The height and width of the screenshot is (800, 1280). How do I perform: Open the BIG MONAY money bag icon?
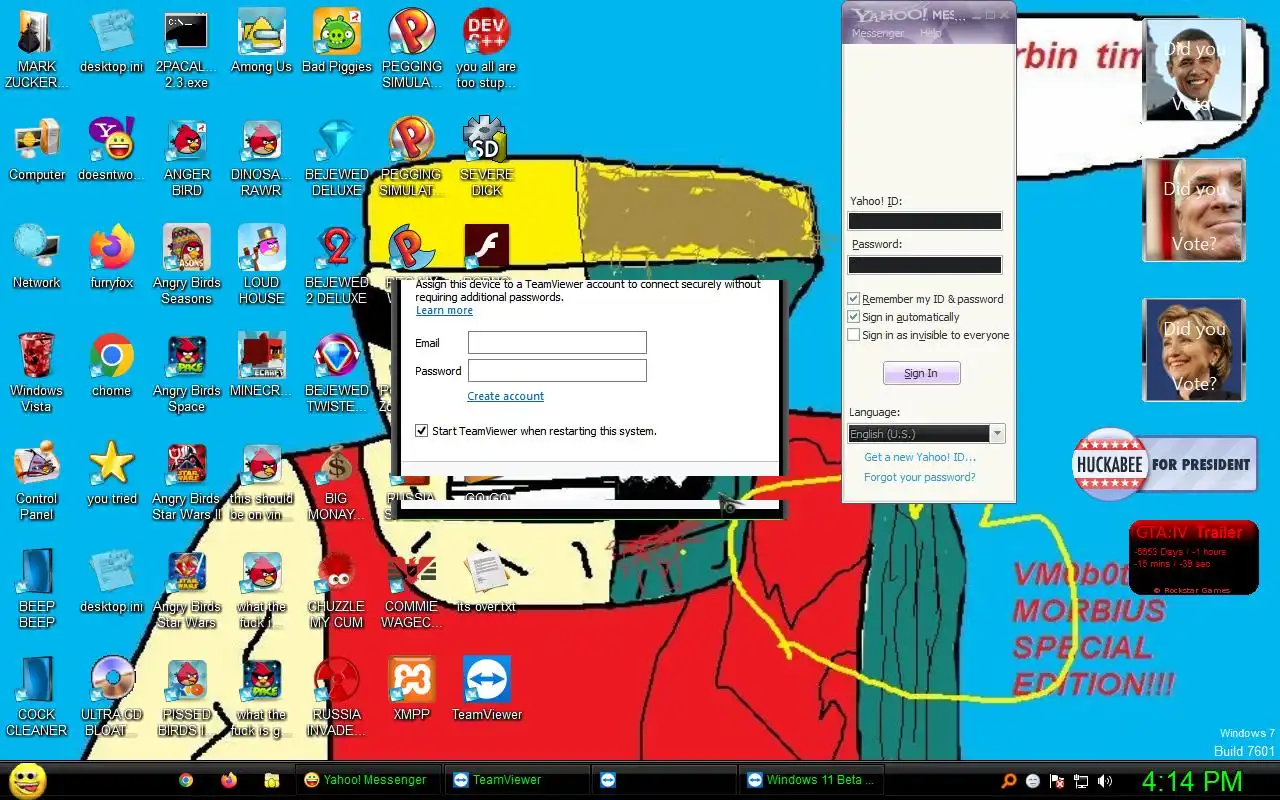[x=336, y=480]
